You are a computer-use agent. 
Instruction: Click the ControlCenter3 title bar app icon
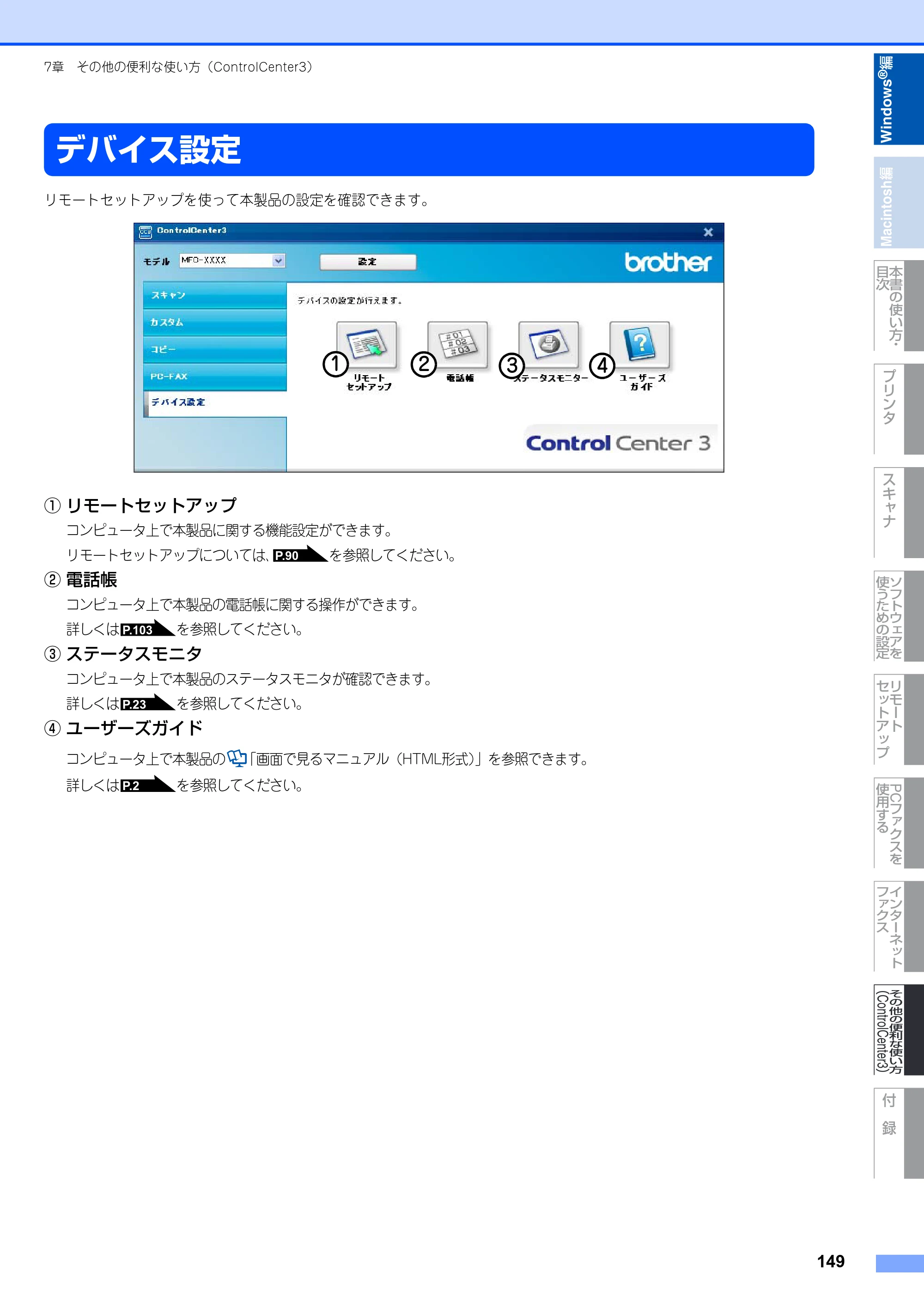146,231
